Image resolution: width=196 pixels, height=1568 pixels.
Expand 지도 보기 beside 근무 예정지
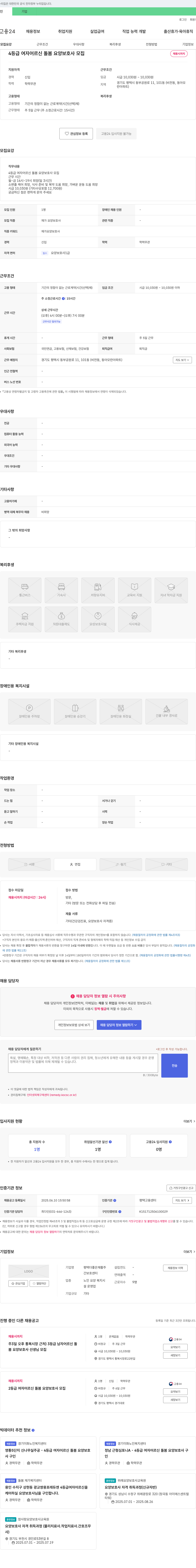coord(182,360)
